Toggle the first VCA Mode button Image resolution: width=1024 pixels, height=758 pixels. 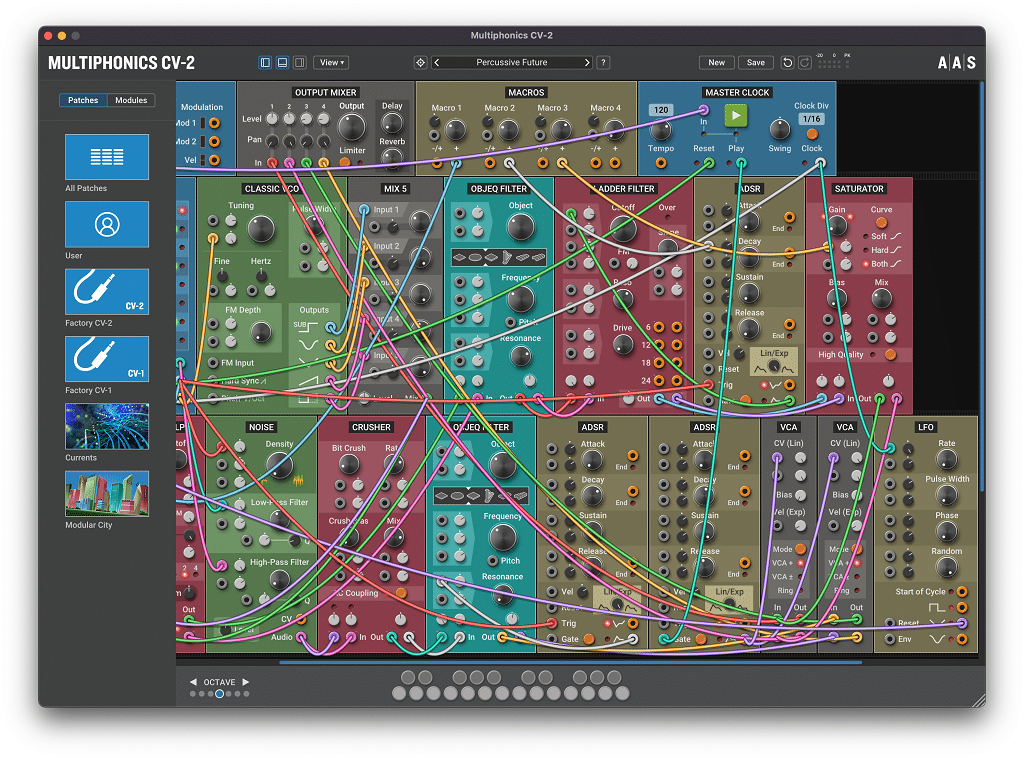point(800,549)
